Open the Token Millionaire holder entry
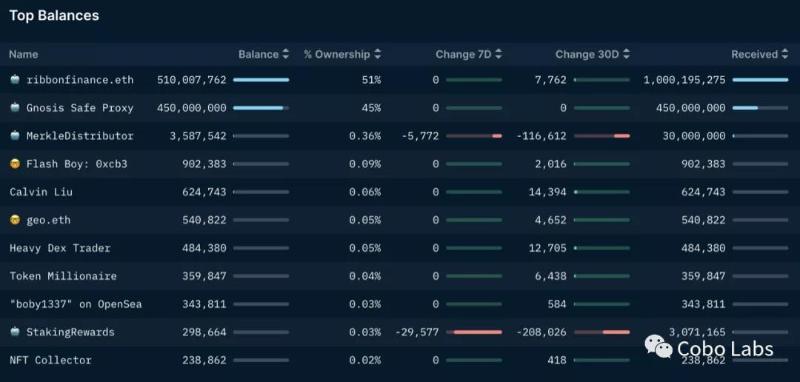Image resolution: width=800 pixels, height=382 pixels. [63, 276]
